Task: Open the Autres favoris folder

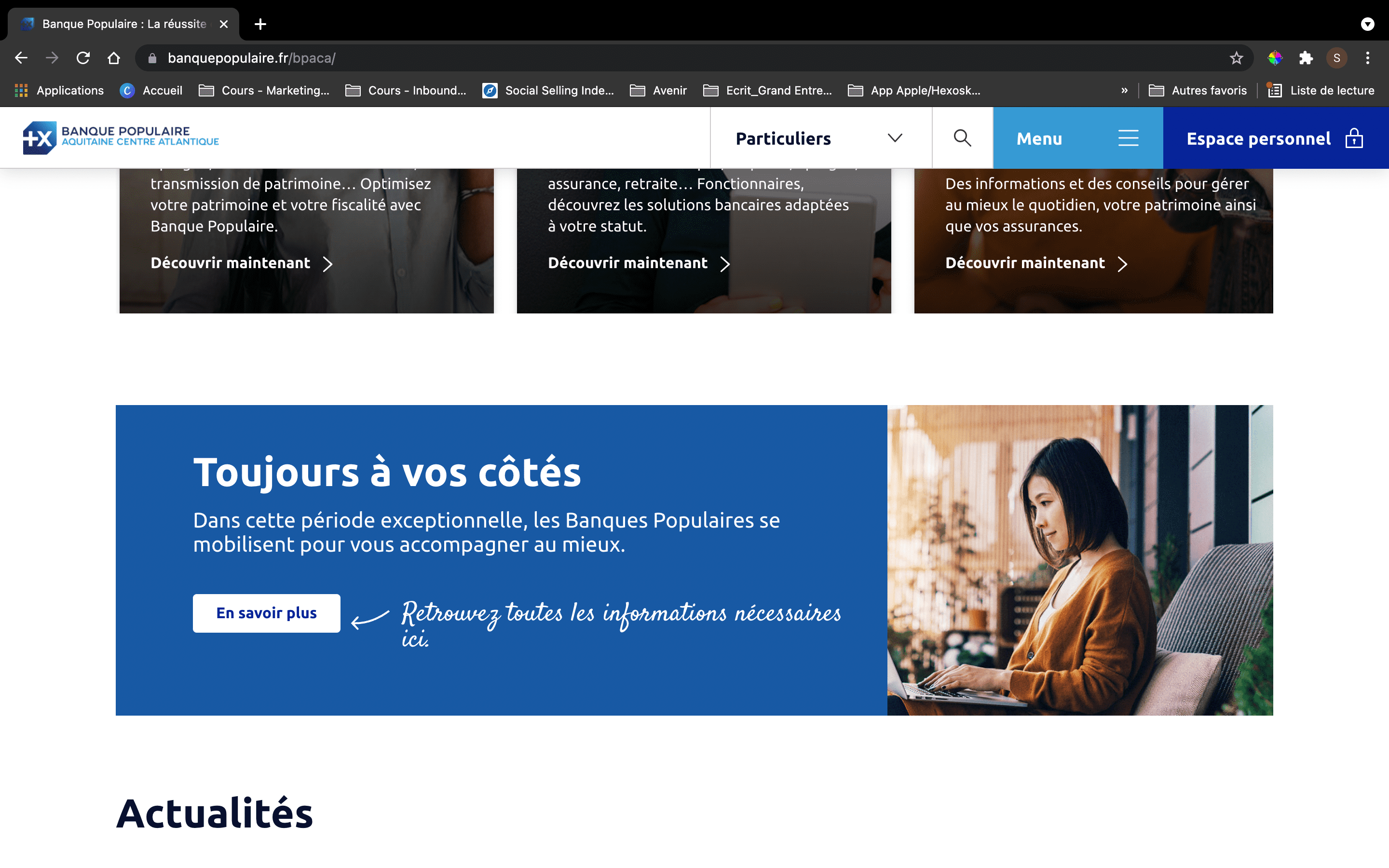Action: point(1198,90)
